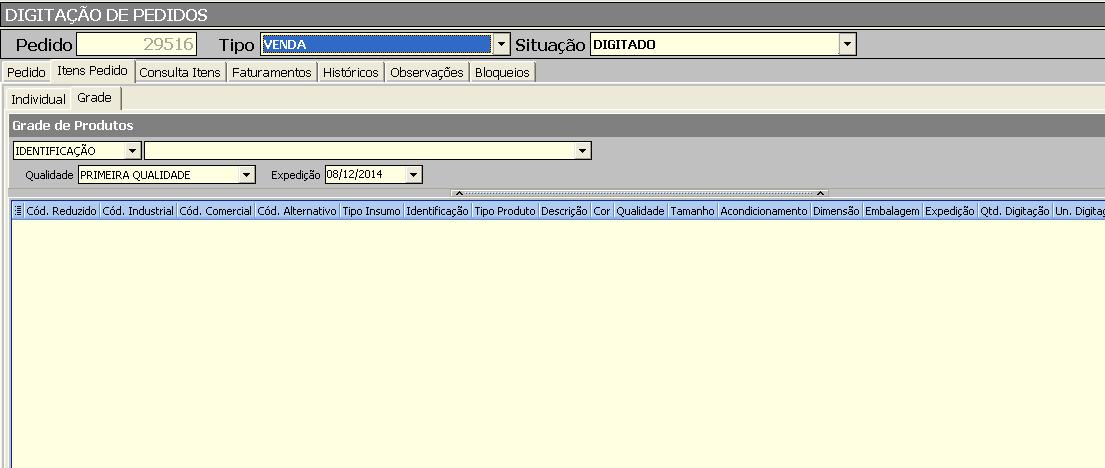Viewport: 1105px width, 468px height.
Task: Expand the wide product search combo box arrow
Action: click(582, 150)
